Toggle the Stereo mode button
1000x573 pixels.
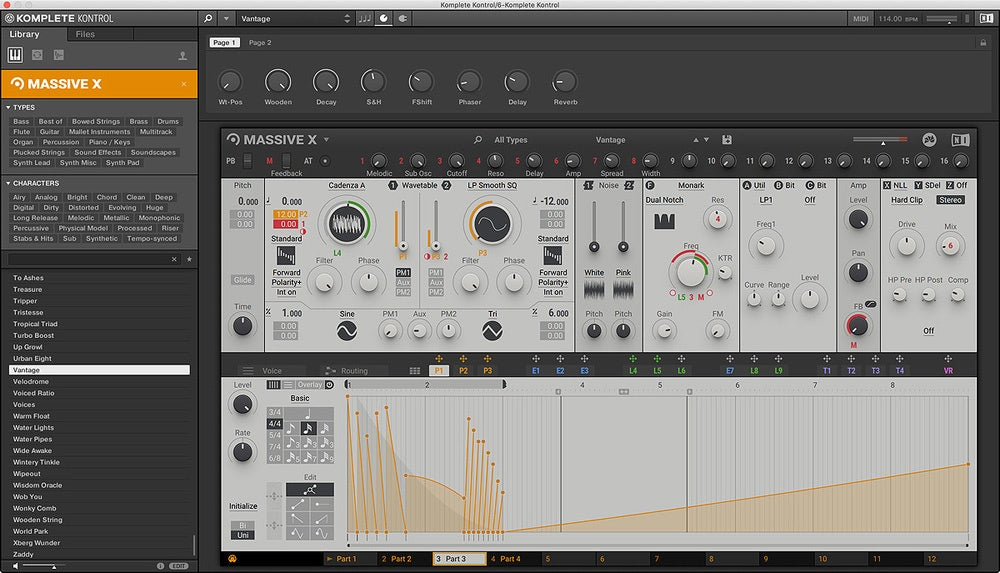pyautogui.click(x=950, y=200)
